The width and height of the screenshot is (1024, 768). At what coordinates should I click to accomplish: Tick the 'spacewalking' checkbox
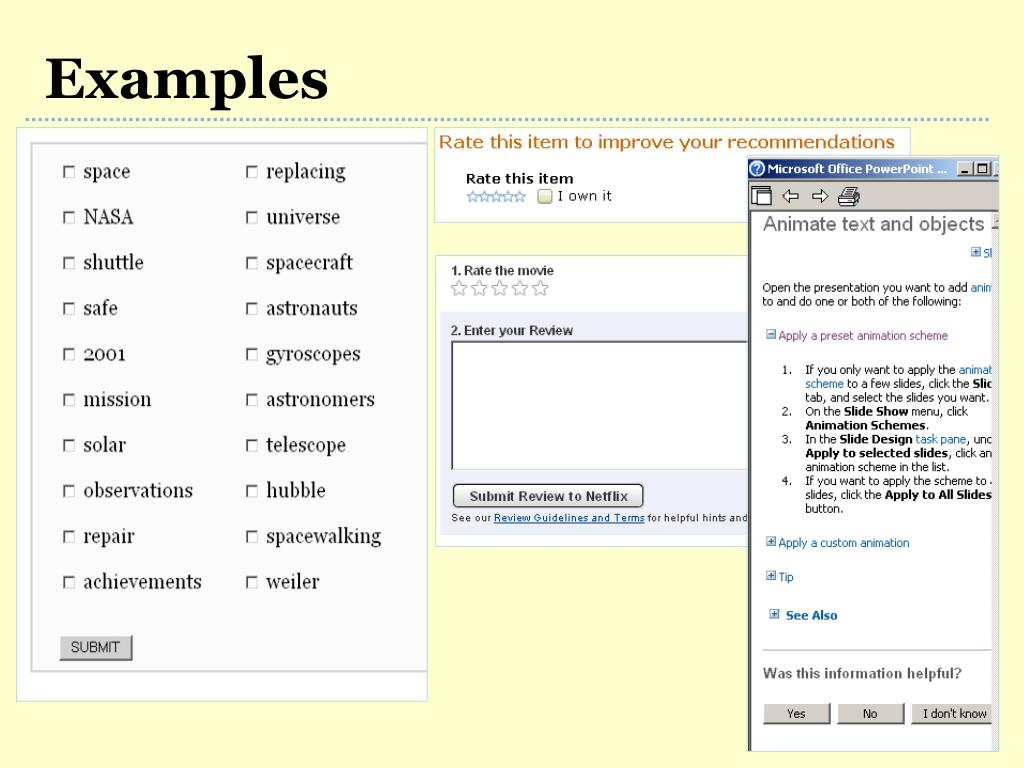[251, 537]
